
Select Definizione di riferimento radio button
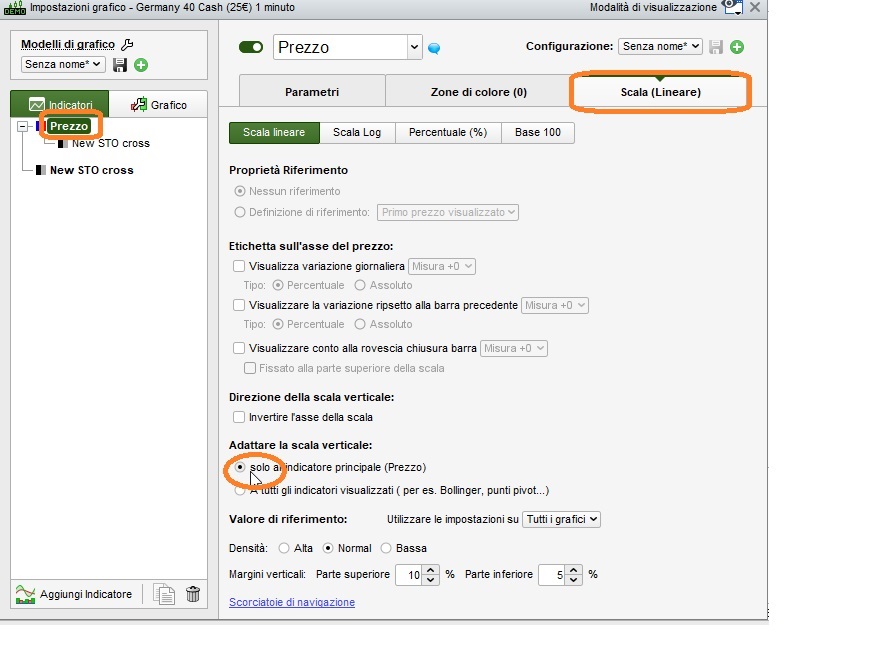[240, 212]
